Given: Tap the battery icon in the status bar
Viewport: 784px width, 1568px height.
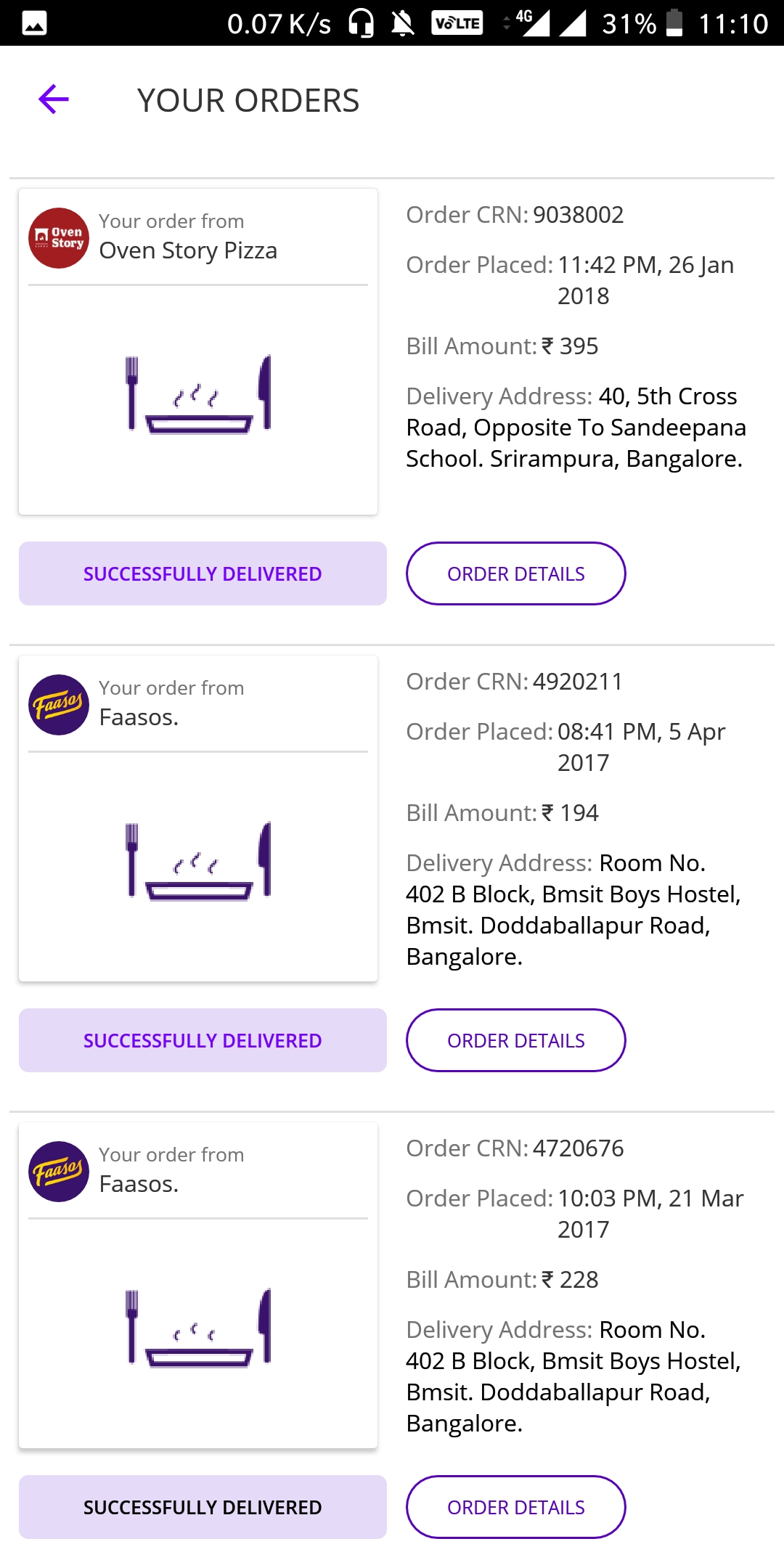Looking at the screenshot, I should (x=674, y=23).
